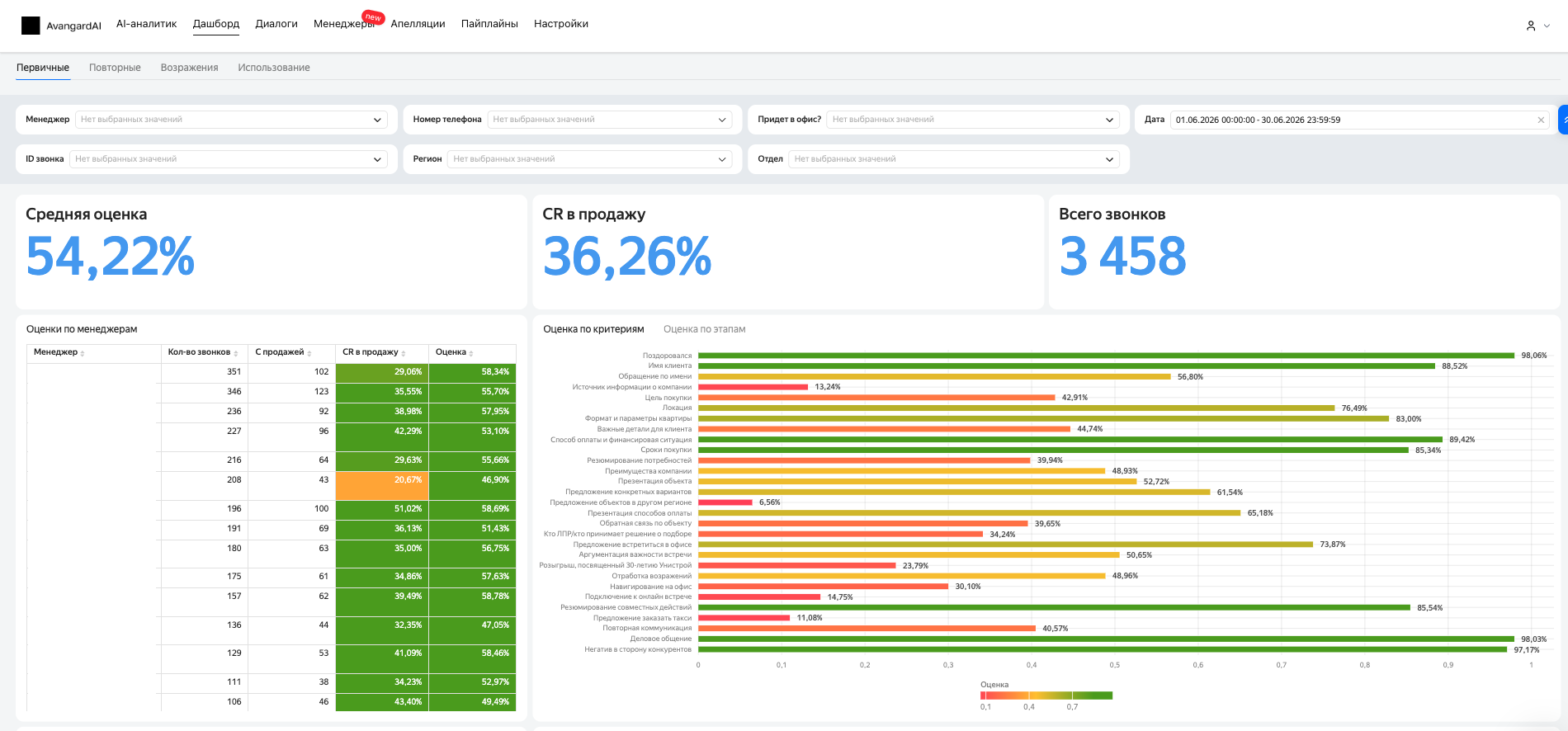Toggle sort icon on CR в продажу column
1568x731 pixels.
[x=404, y=353]
